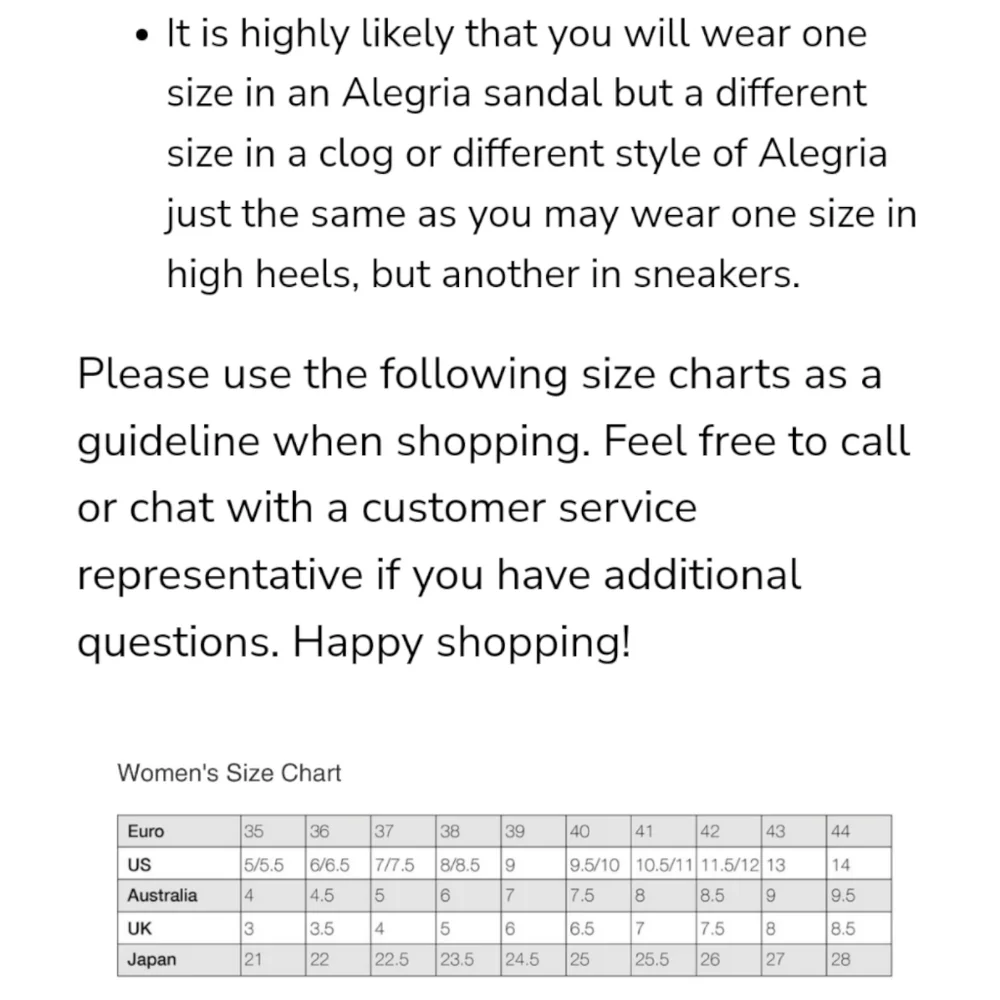Click the US 9.5/10 size cell
Screen dimensions: 1000x1000
pyautogui.click(x=594, y=864)
